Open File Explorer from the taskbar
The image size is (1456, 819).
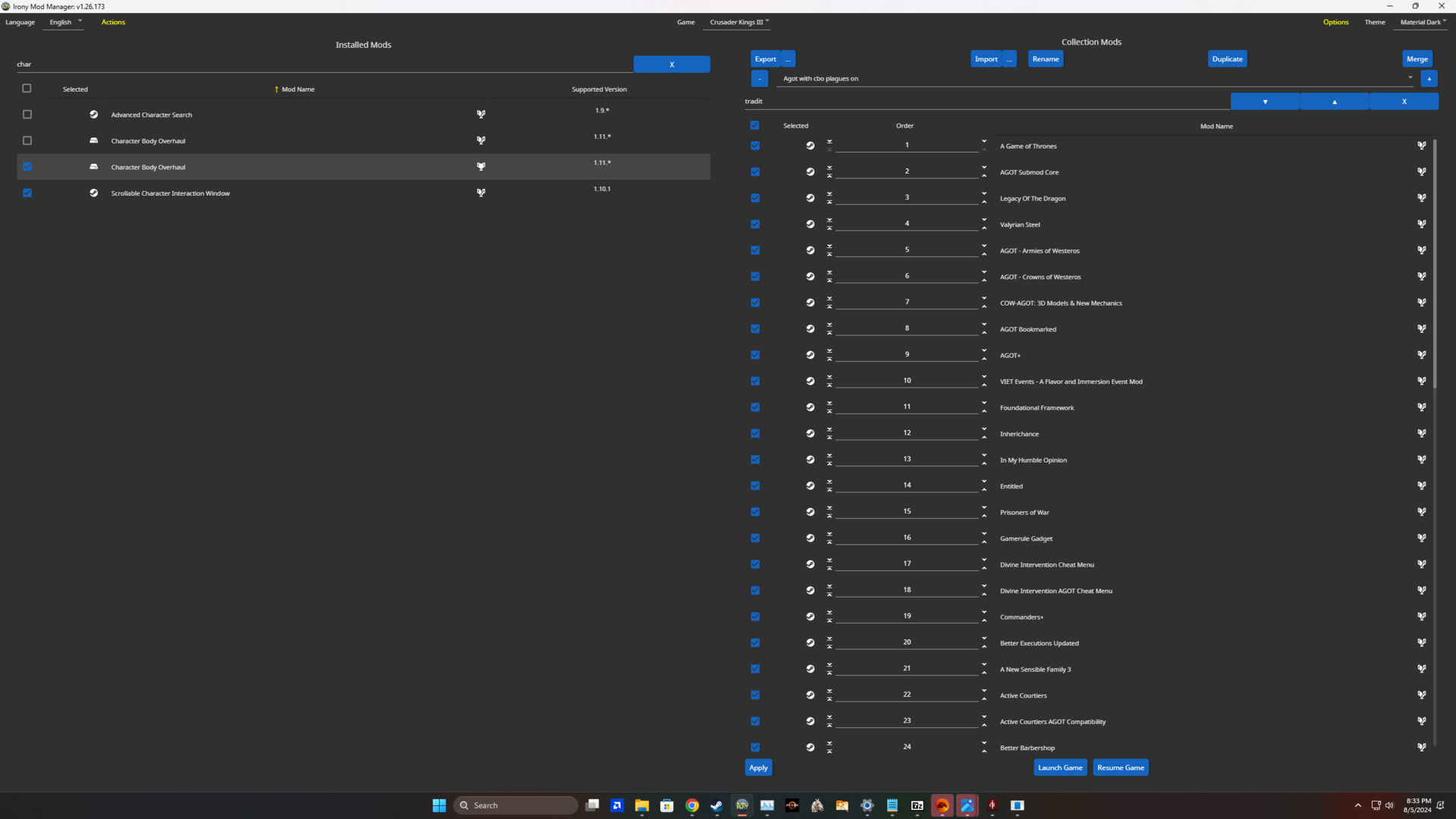coord(642,805)
